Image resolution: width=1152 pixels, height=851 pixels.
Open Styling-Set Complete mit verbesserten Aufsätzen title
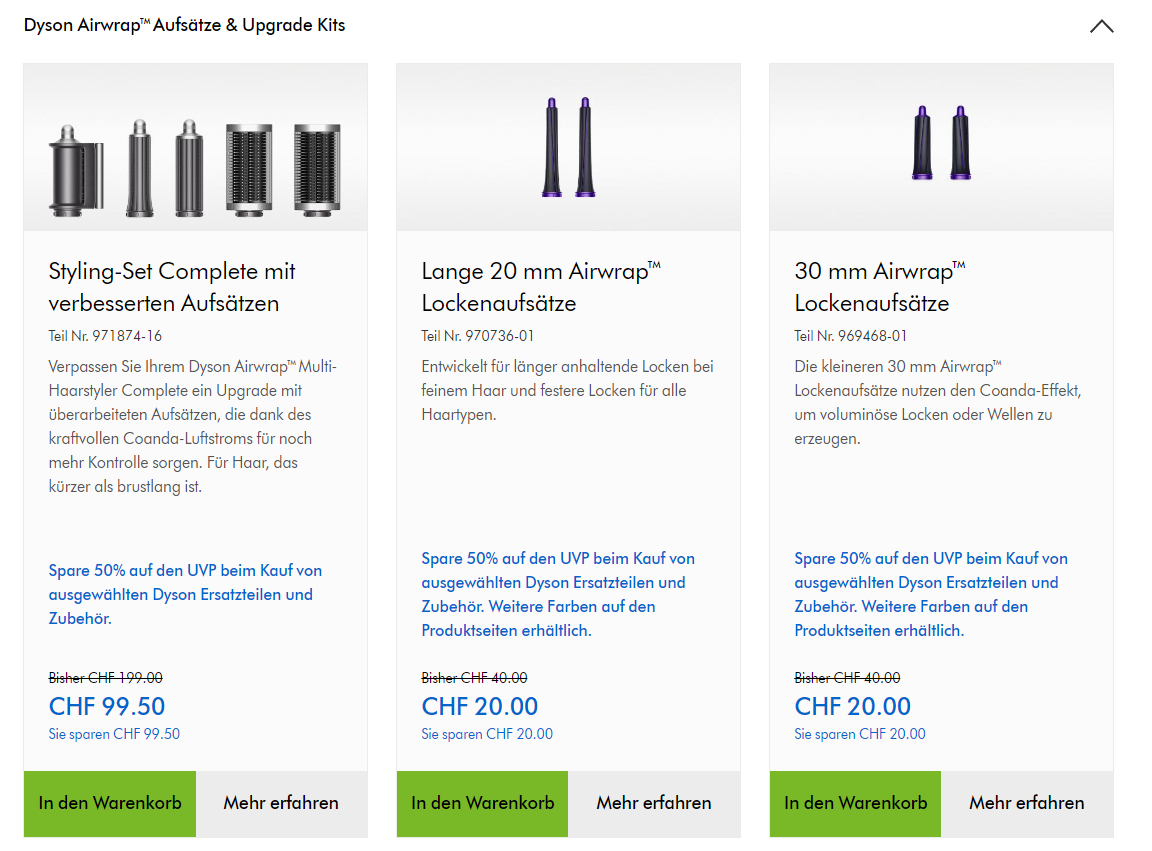(172, 287)
